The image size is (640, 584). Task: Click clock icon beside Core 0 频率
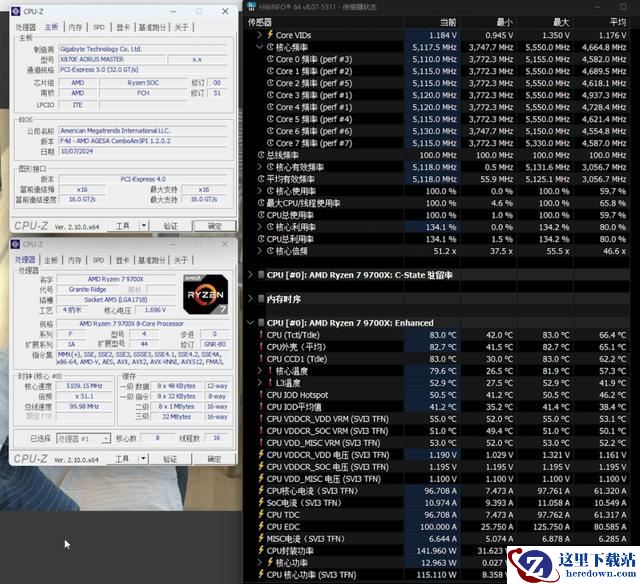270,59
